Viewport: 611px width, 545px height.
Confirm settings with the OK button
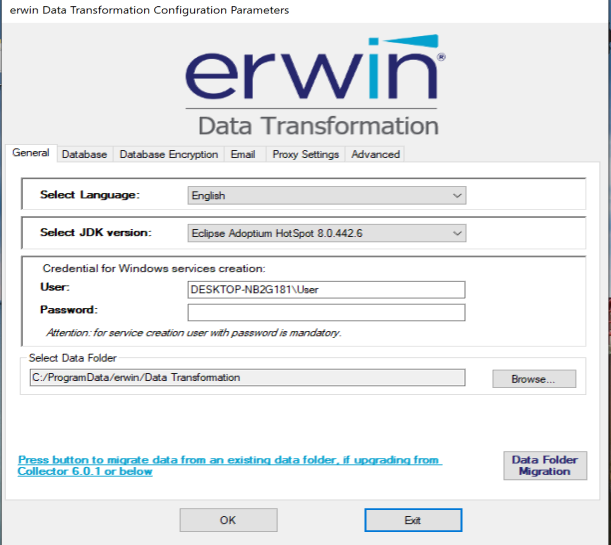228,520
